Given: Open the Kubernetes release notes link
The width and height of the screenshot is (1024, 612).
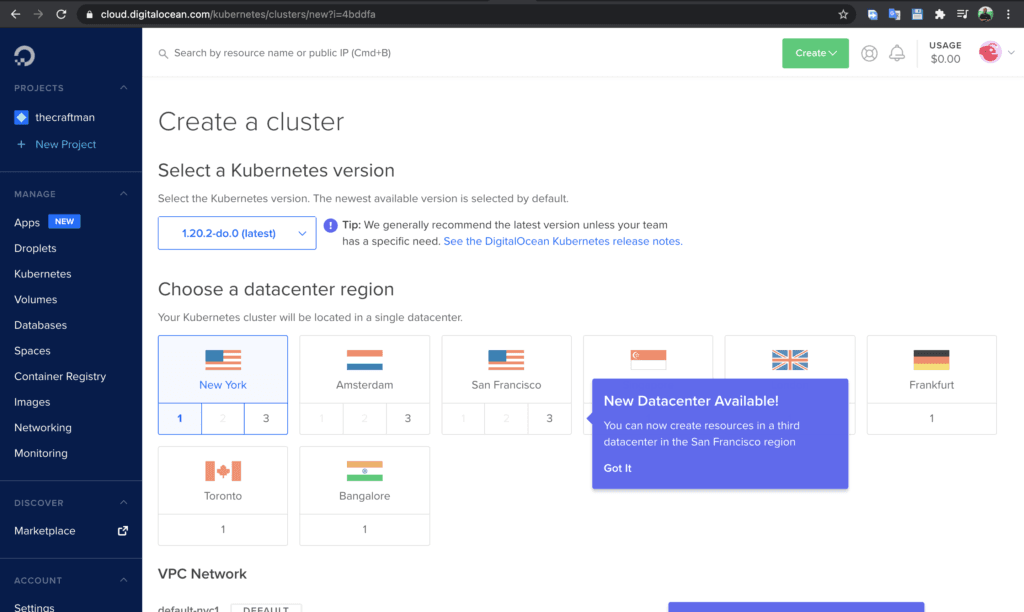Looking at the screenshot, I should (563, 241).
